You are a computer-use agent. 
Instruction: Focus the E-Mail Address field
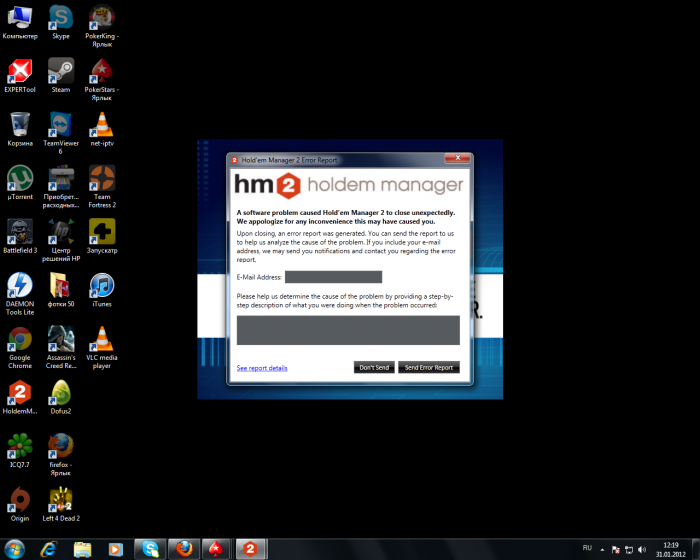(333, 277)
